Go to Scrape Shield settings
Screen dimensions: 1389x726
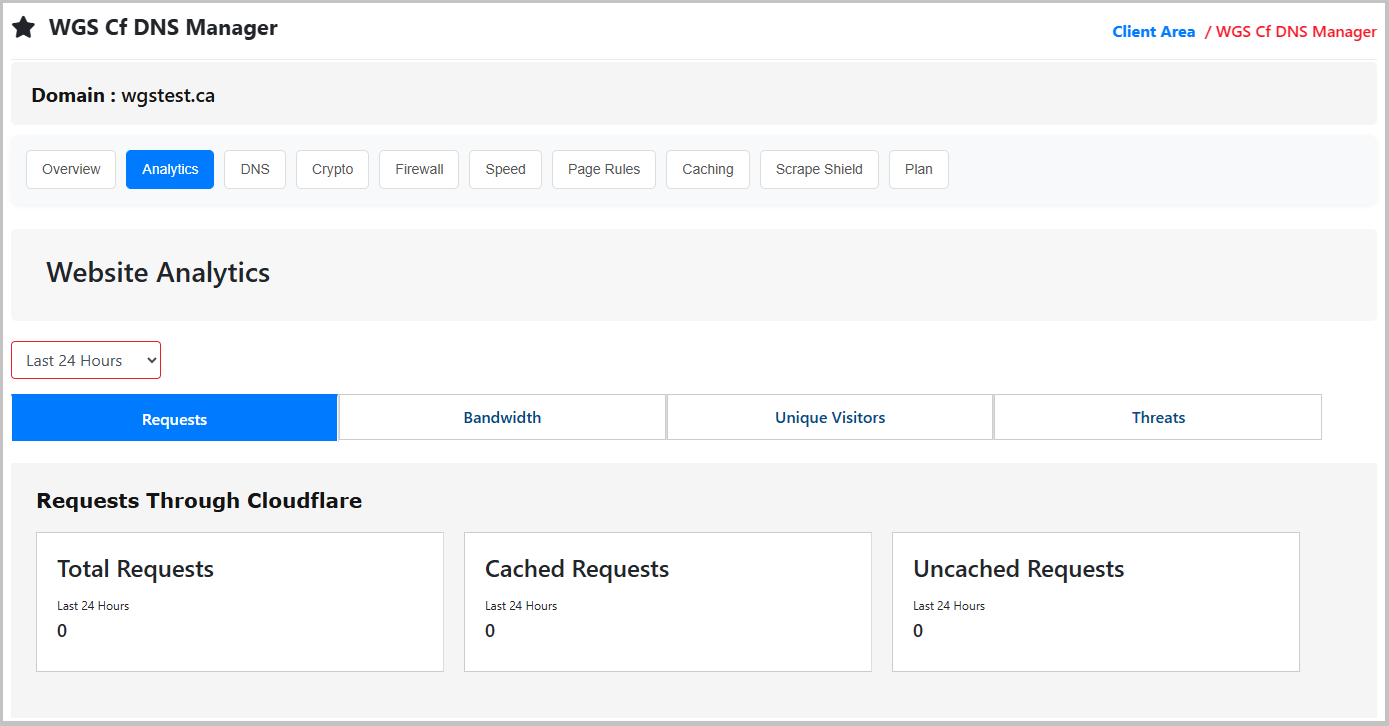click(819, 169)
